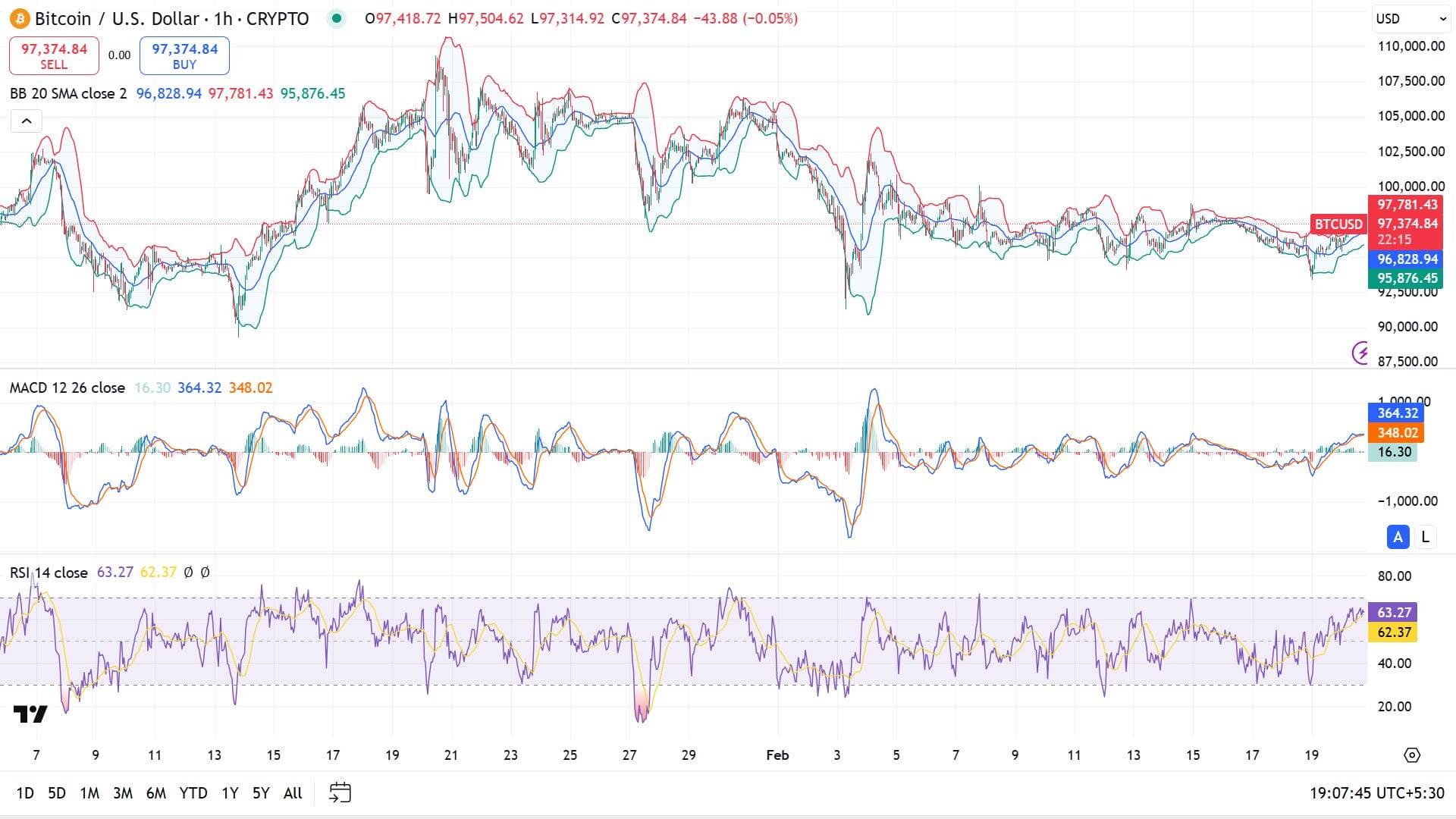Viewport: 1456px width, 819px height.
Task: Open the go-to-date calendar icon
Action: pos(340,792)
